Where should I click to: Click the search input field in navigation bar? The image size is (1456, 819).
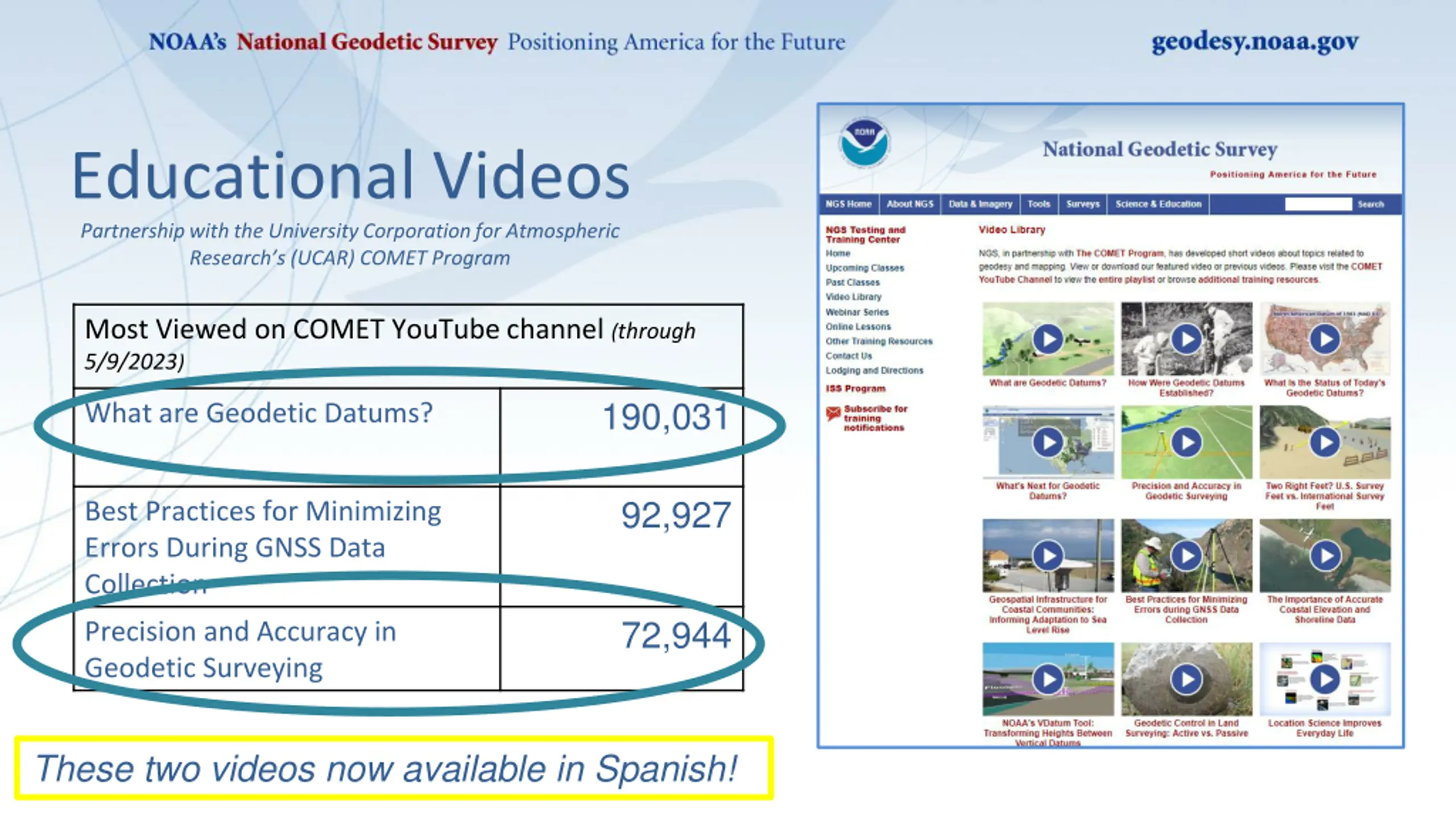tap(1318, 204)
